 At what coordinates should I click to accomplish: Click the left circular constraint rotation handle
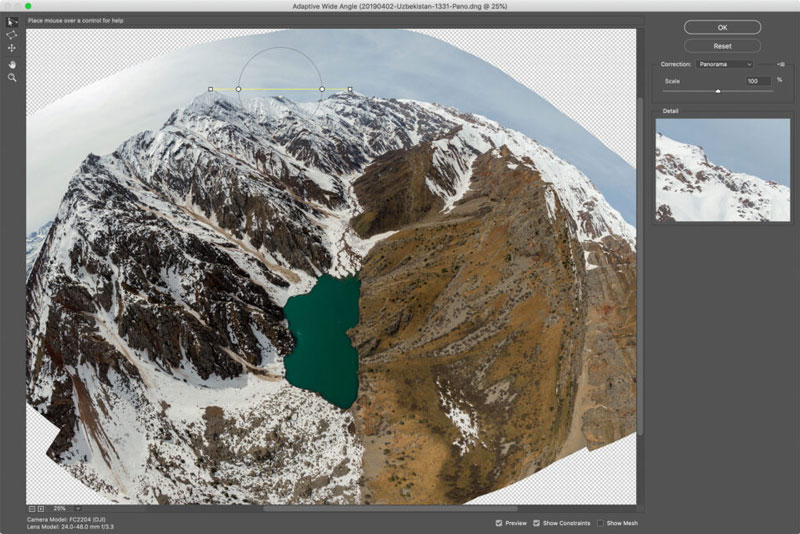tap(238, 89)
